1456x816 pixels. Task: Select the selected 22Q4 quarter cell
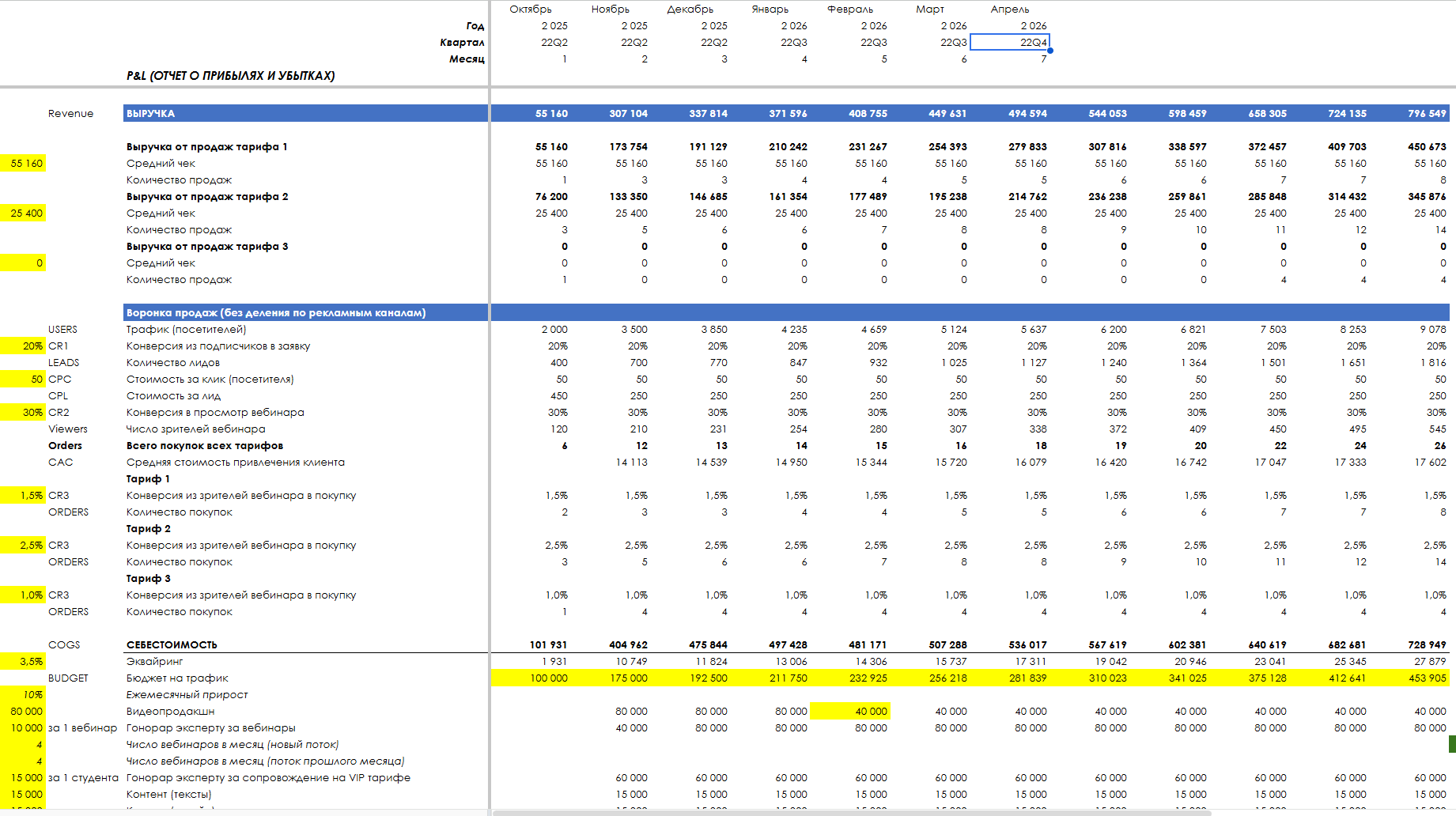pyautogui.click(x=1009, y=42)
